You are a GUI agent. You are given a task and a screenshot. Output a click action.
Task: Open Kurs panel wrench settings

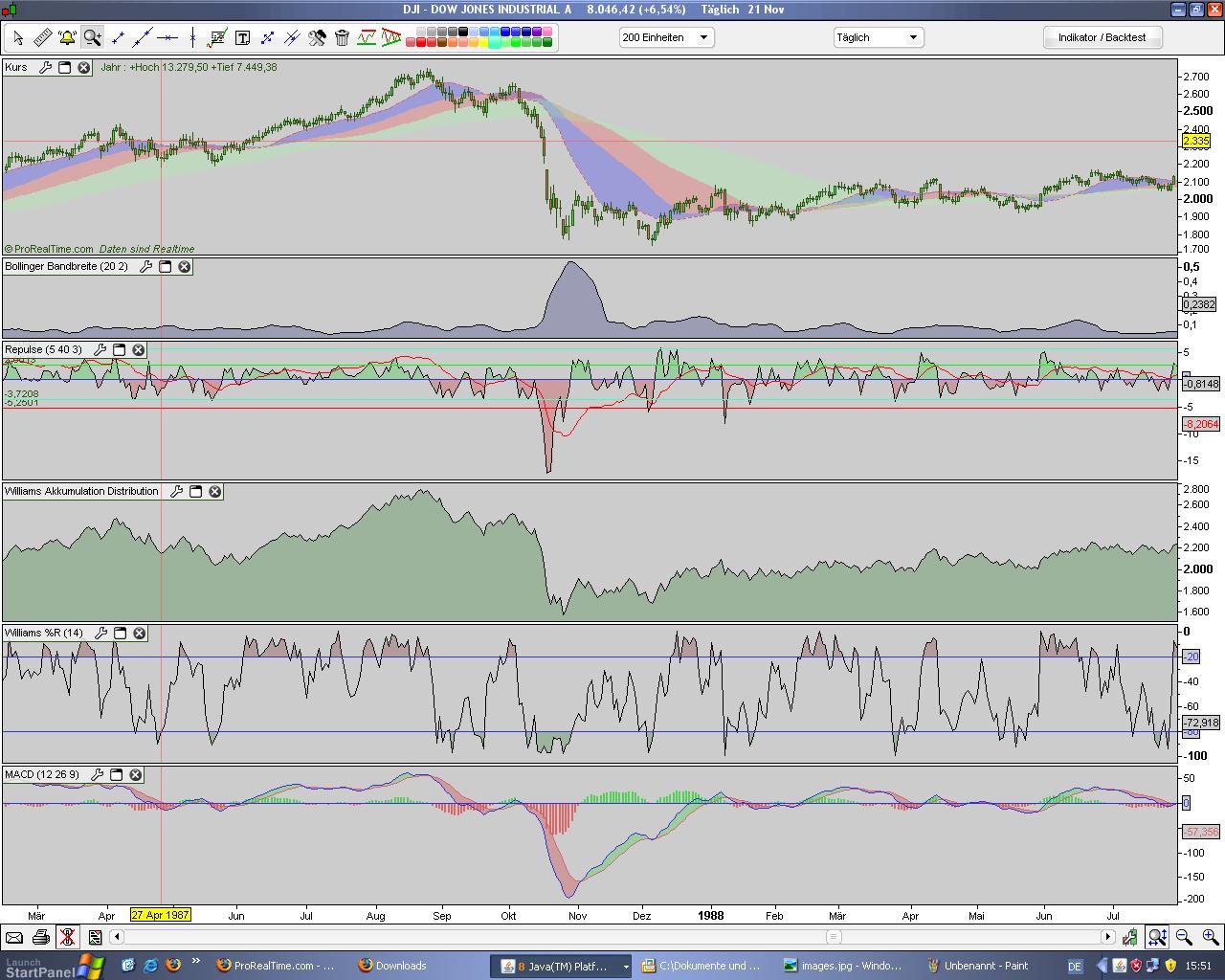click(45, 67)
